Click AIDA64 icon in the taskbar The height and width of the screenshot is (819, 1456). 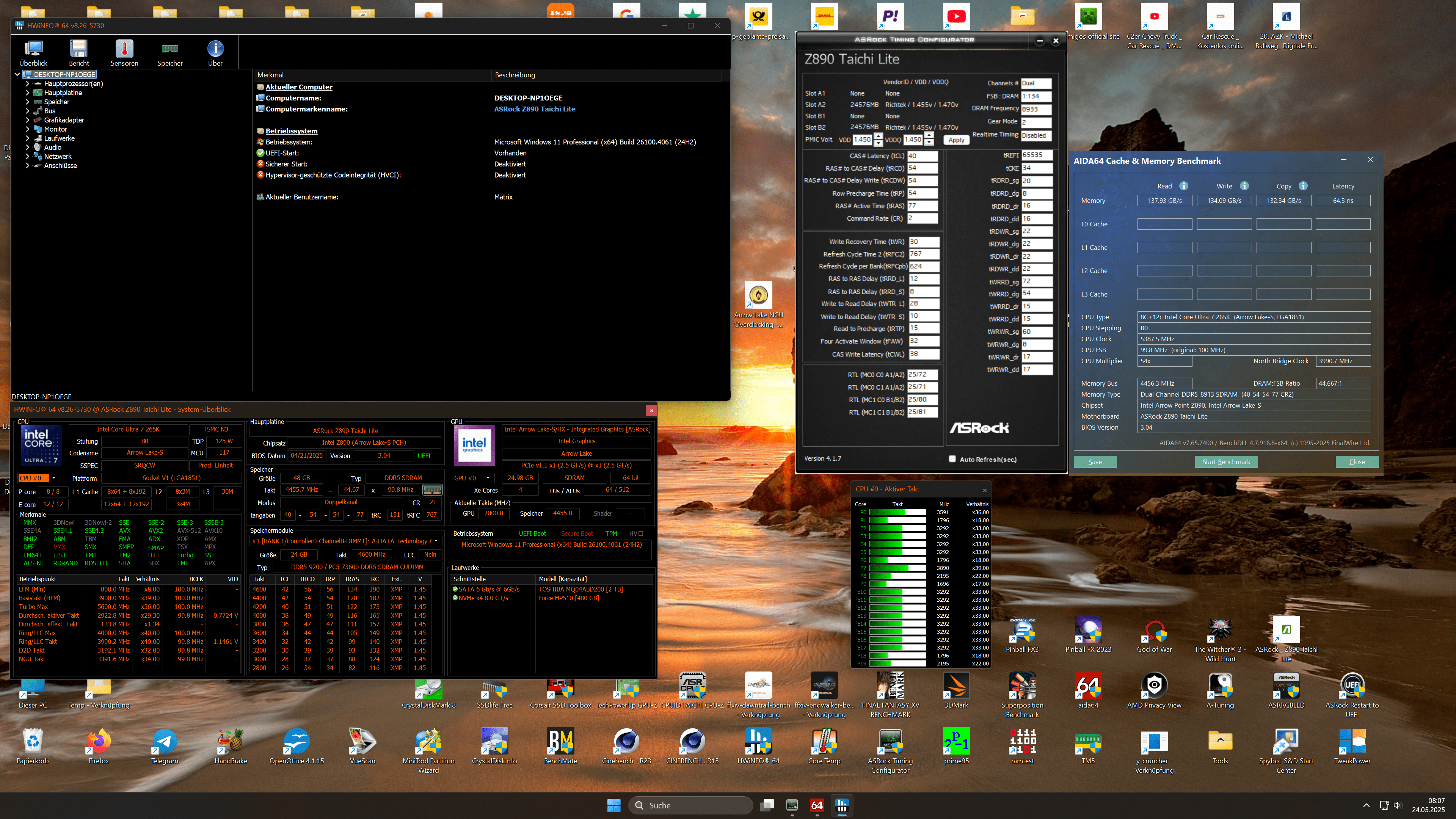click(x=817, y=805)
